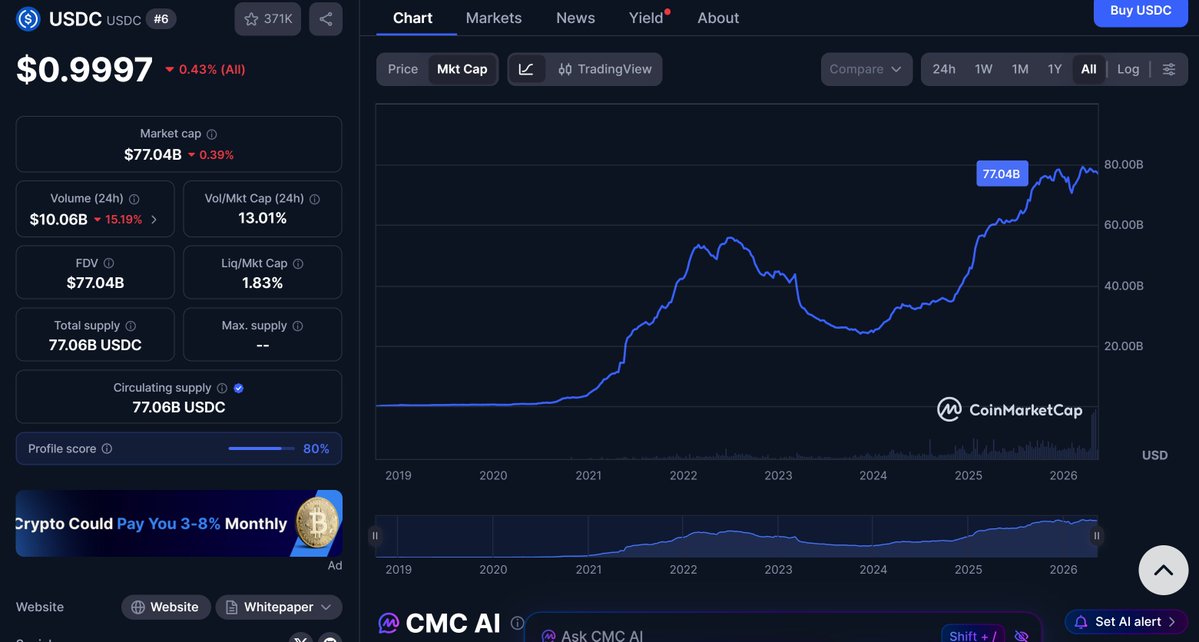Open the Markets tab
1199x642 pixels.
coord(493,18)
